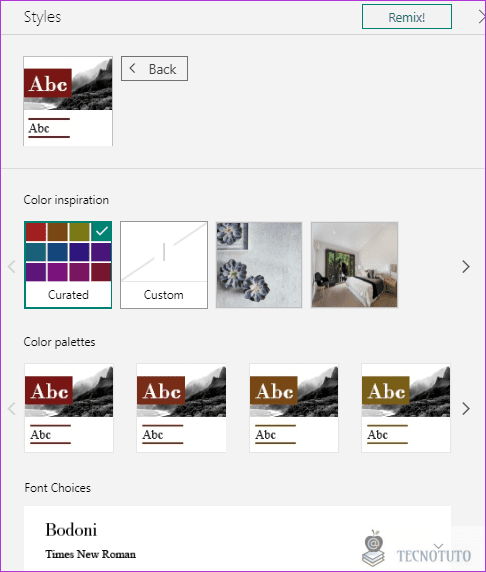Open the Bodoni Times New Roman font selector
The image size is (486, 572).
coord(238,538)
